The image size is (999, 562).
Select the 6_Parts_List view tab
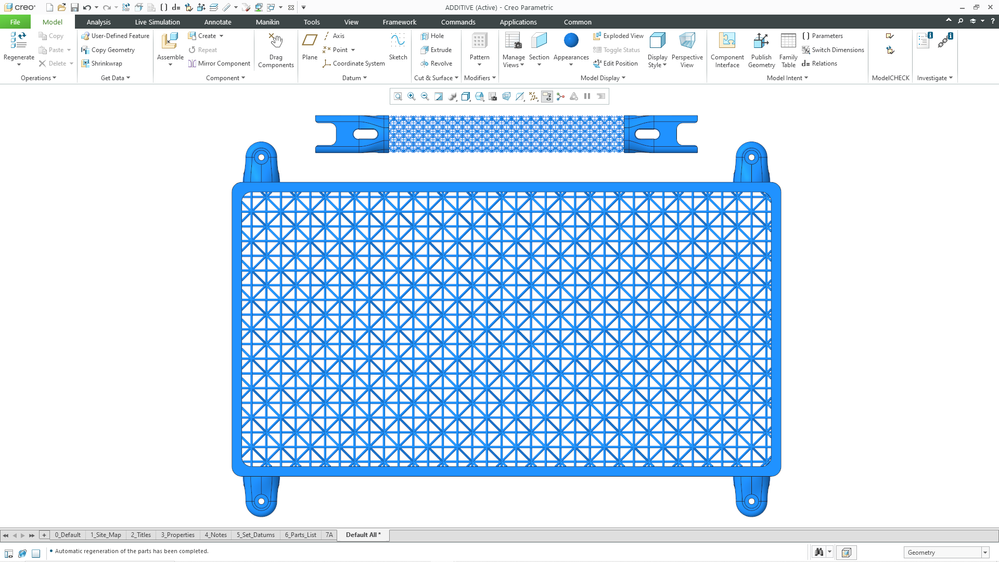click(300, 535)
